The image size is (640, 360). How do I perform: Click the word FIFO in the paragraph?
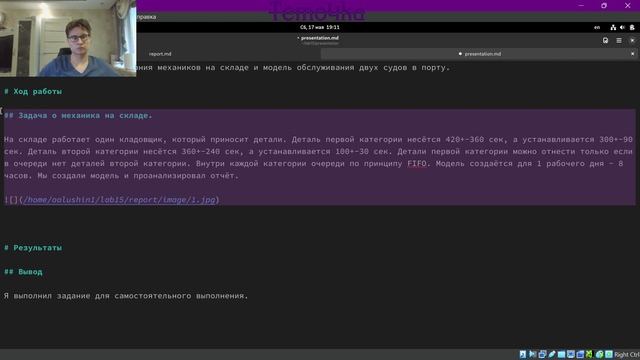417,164
